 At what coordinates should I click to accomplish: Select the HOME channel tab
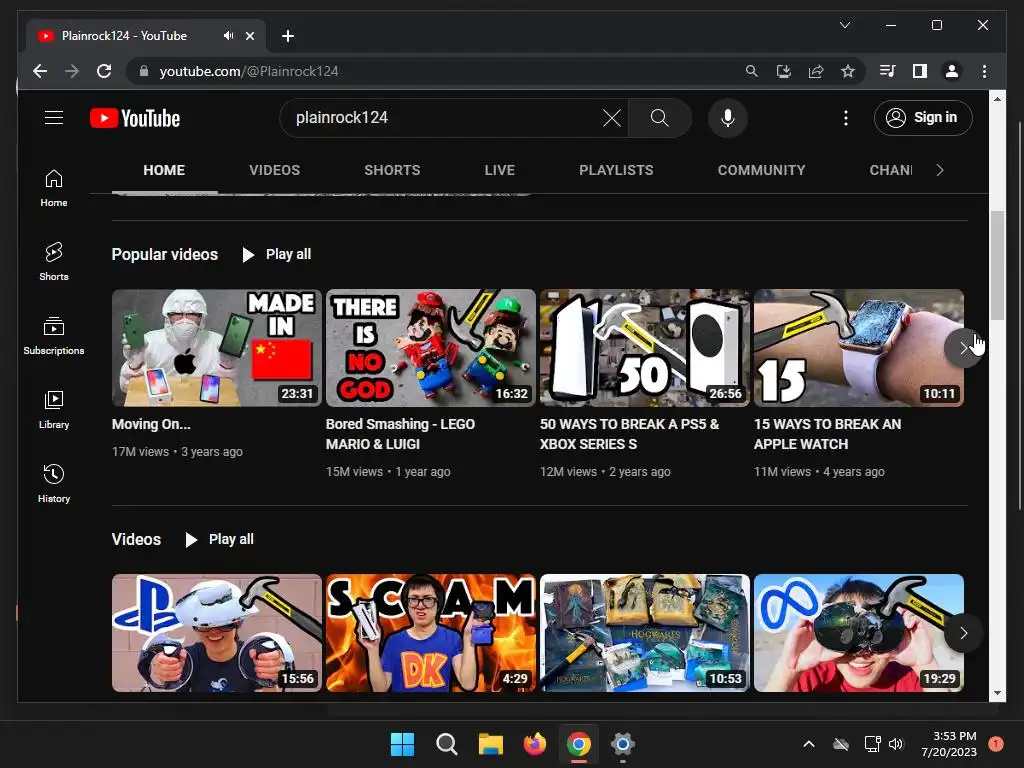[164, 170]
